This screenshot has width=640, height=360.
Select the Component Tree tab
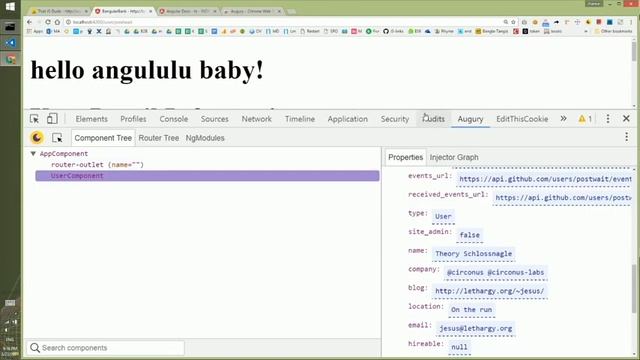click(x=103, y=138)
